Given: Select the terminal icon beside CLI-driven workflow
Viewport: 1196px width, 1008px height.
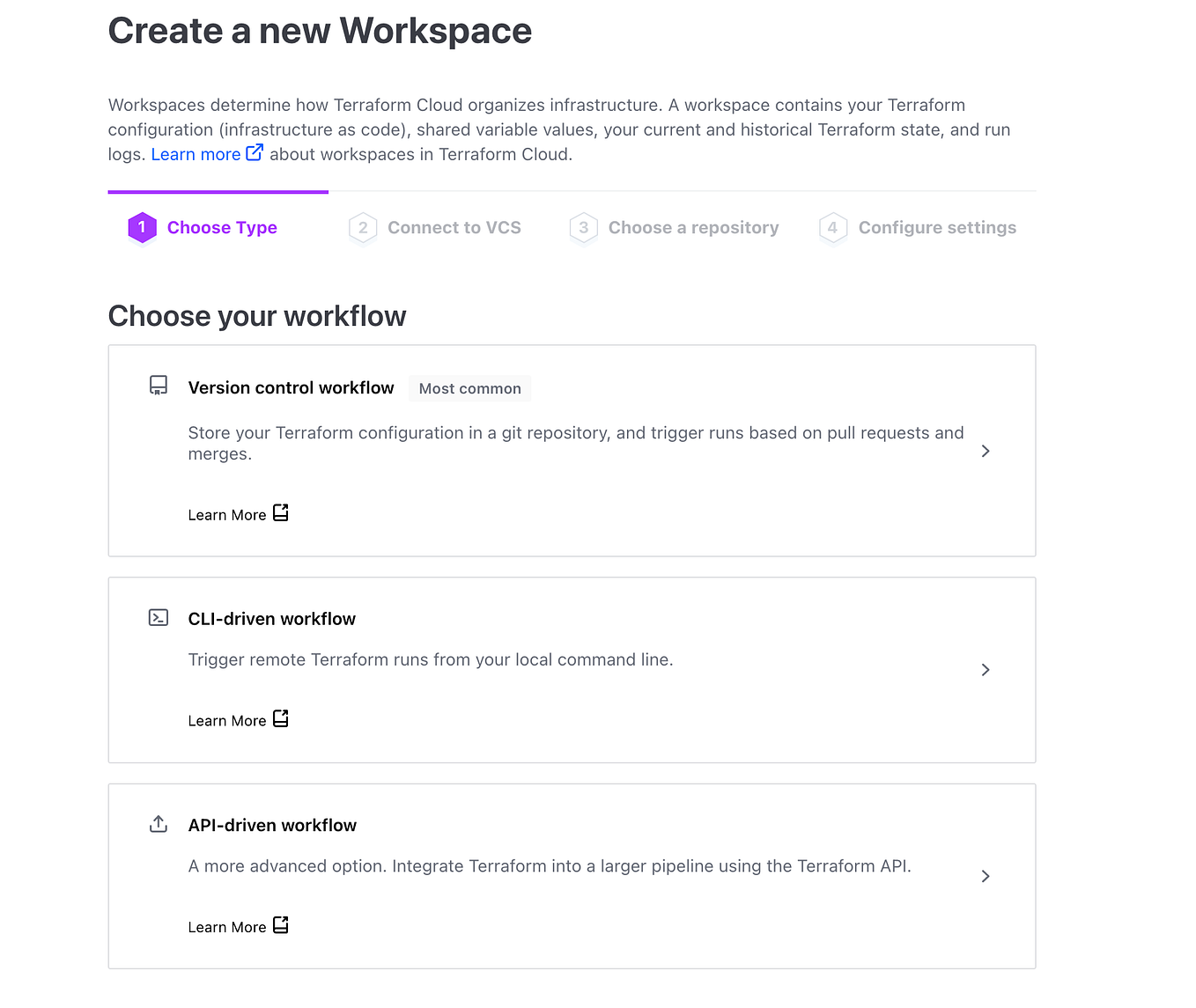Looking at the screenshot, I should pyautogui.click(x=159, y=617).
